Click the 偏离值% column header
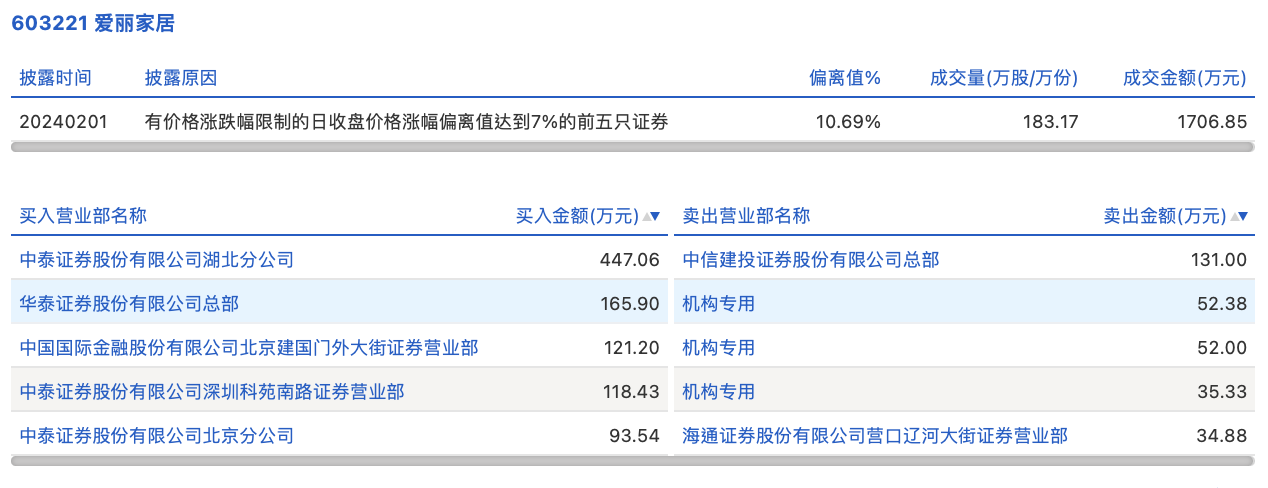Image resolution: width=1268 pixels, height=488 pixels. tap(845, 78)
